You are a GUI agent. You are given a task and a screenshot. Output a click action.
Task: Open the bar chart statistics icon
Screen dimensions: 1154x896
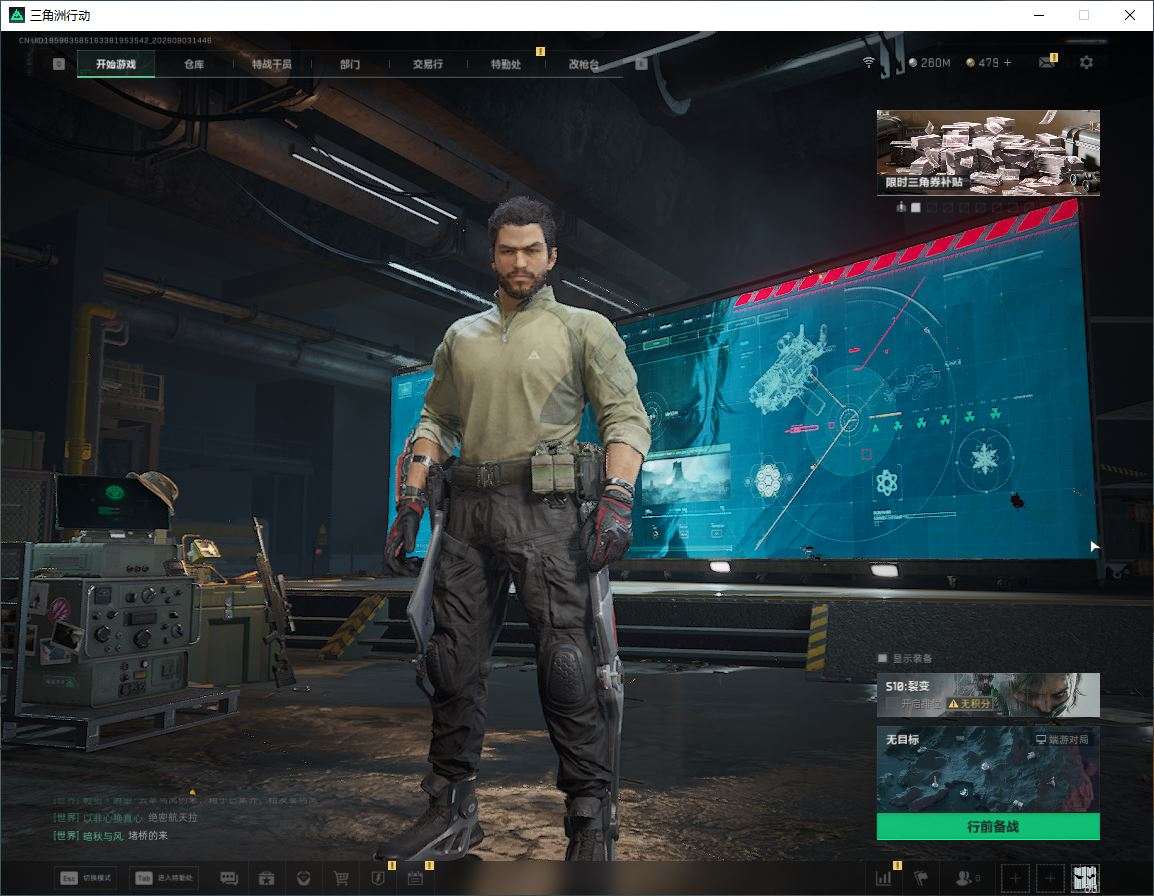(x=883, y=878)
